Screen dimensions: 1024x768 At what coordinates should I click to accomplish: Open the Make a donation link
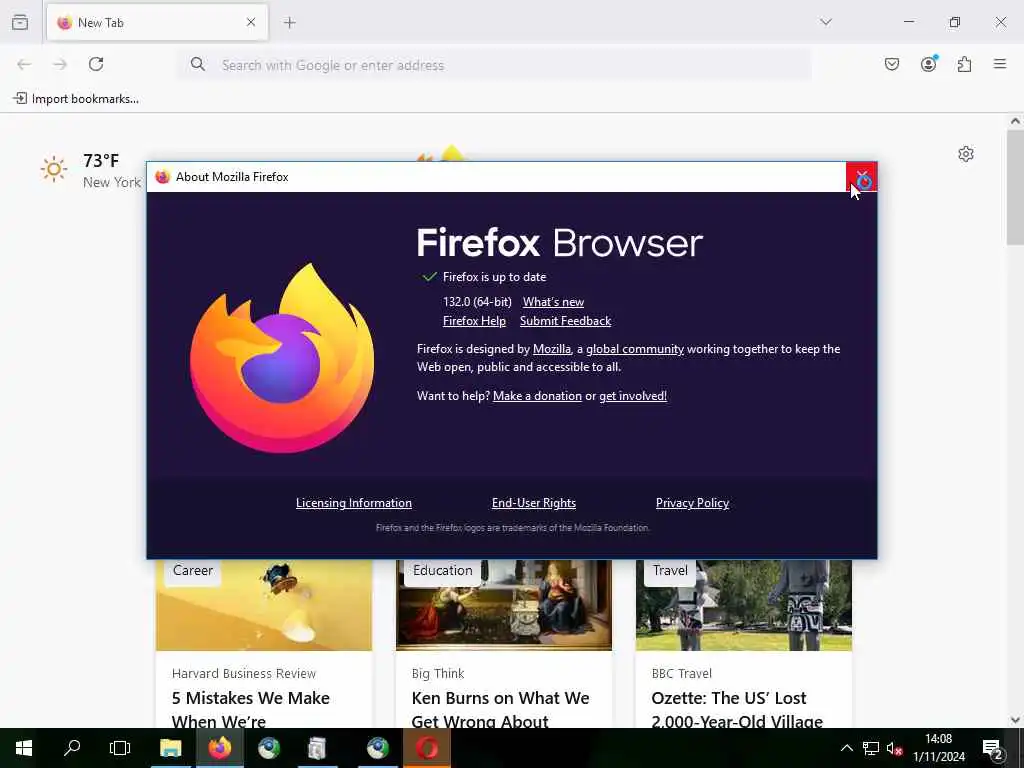pos(537,396)
